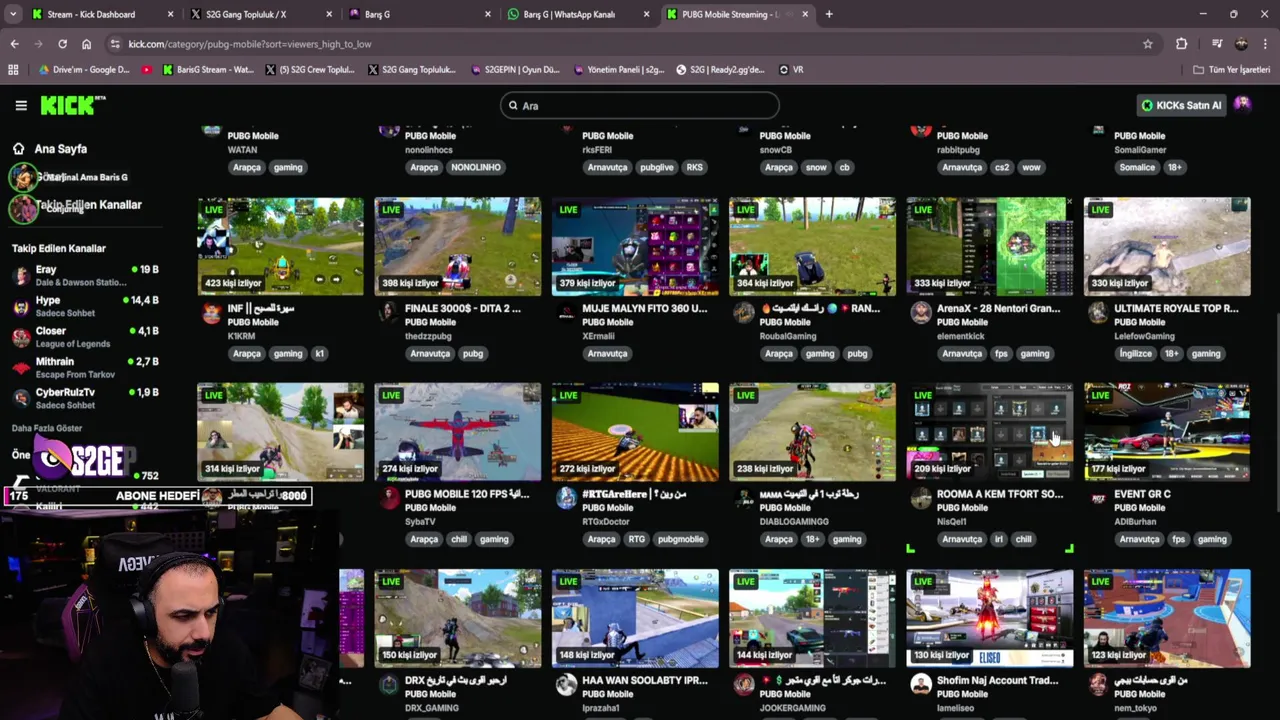Open CyberRulzTv followed channel
1280x720 pixels.
(x=85, y=398)
